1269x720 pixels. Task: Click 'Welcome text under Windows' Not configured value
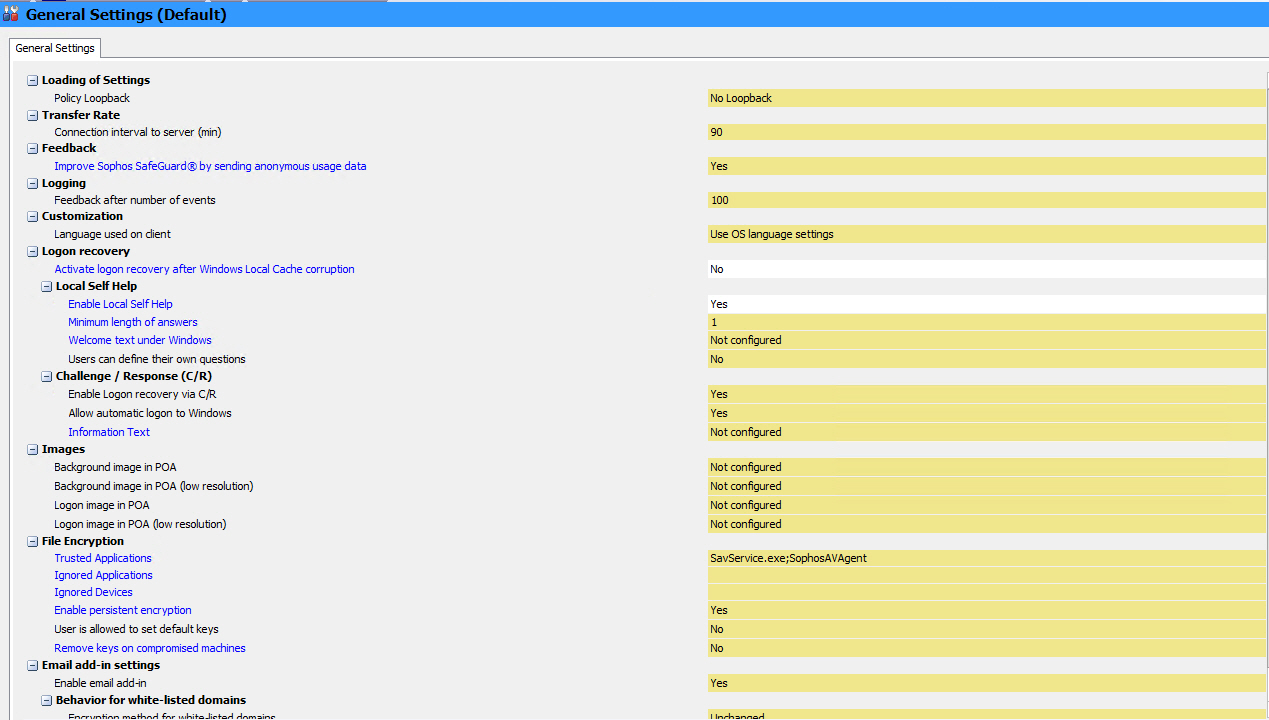click(986, 340)
